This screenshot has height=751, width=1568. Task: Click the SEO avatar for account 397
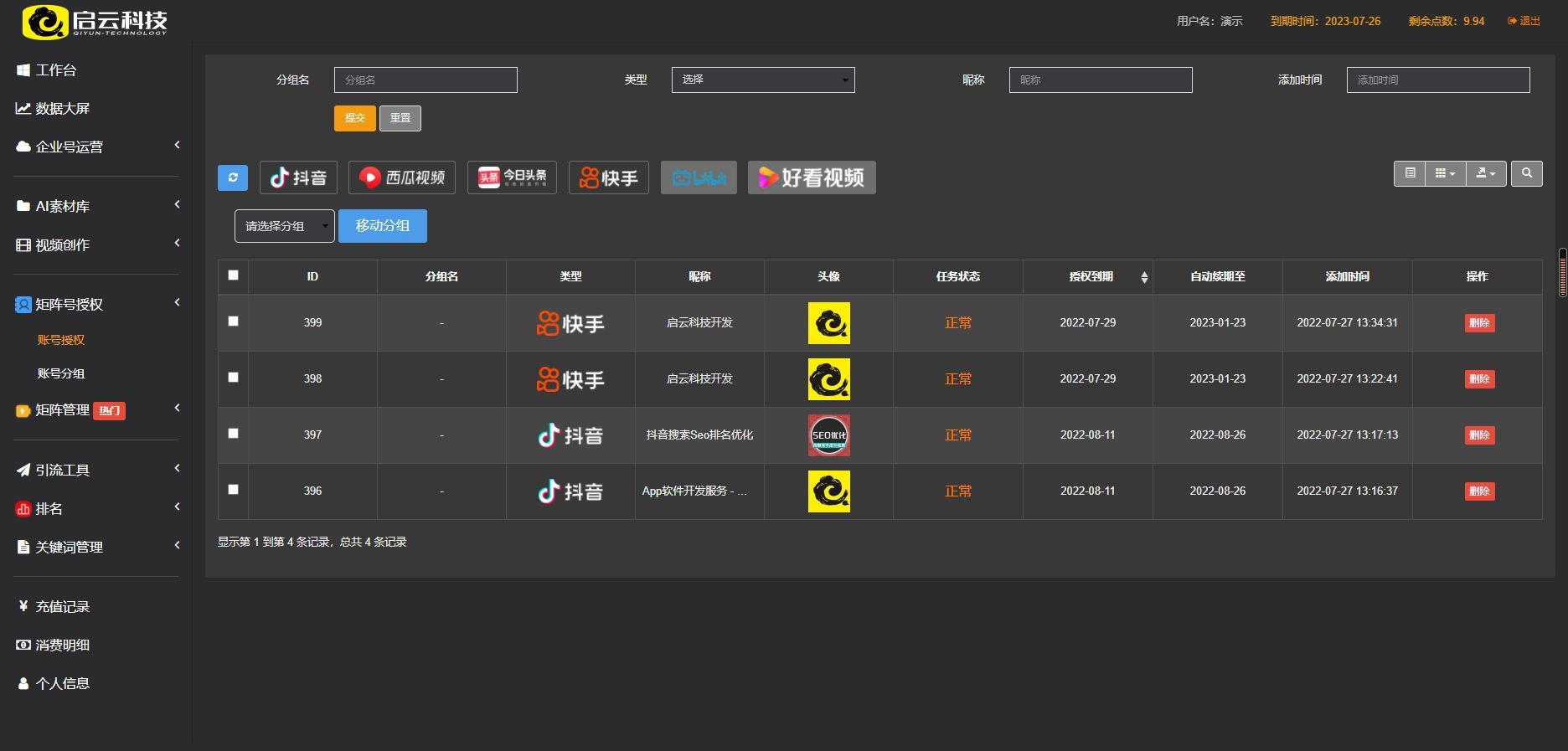coord(829,435)
